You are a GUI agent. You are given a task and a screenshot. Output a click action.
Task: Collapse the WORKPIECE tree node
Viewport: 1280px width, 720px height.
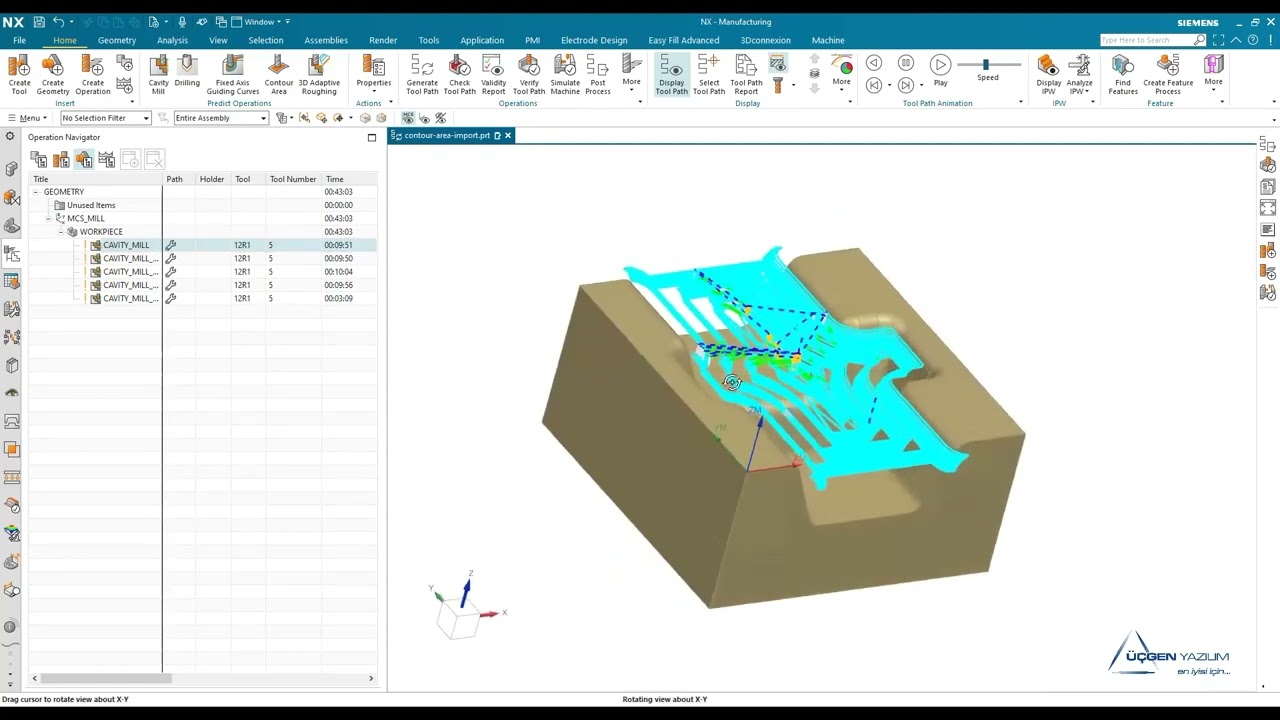[61, 232]
